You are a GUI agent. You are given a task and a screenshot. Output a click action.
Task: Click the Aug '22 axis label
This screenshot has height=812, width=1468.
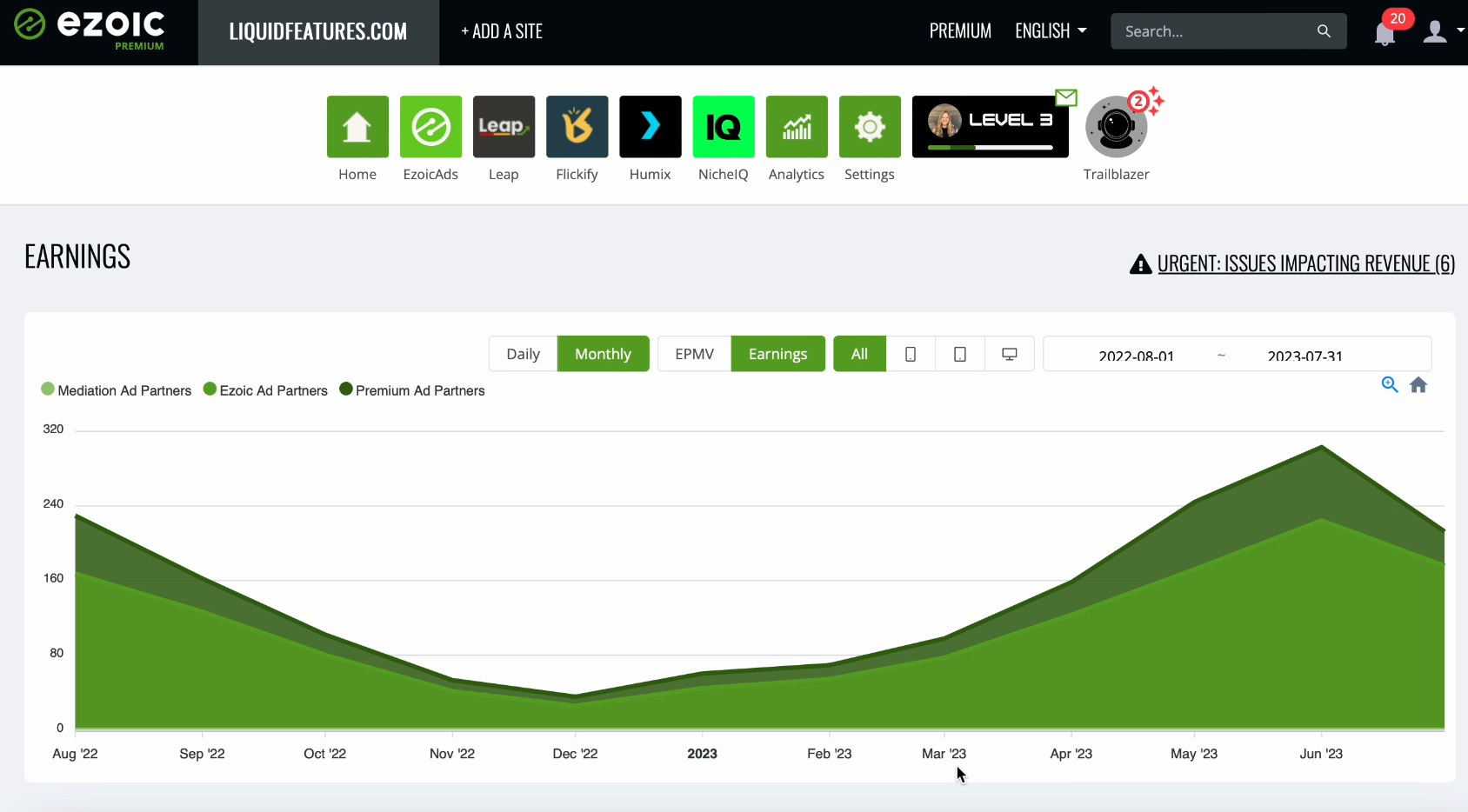[75, 754]
